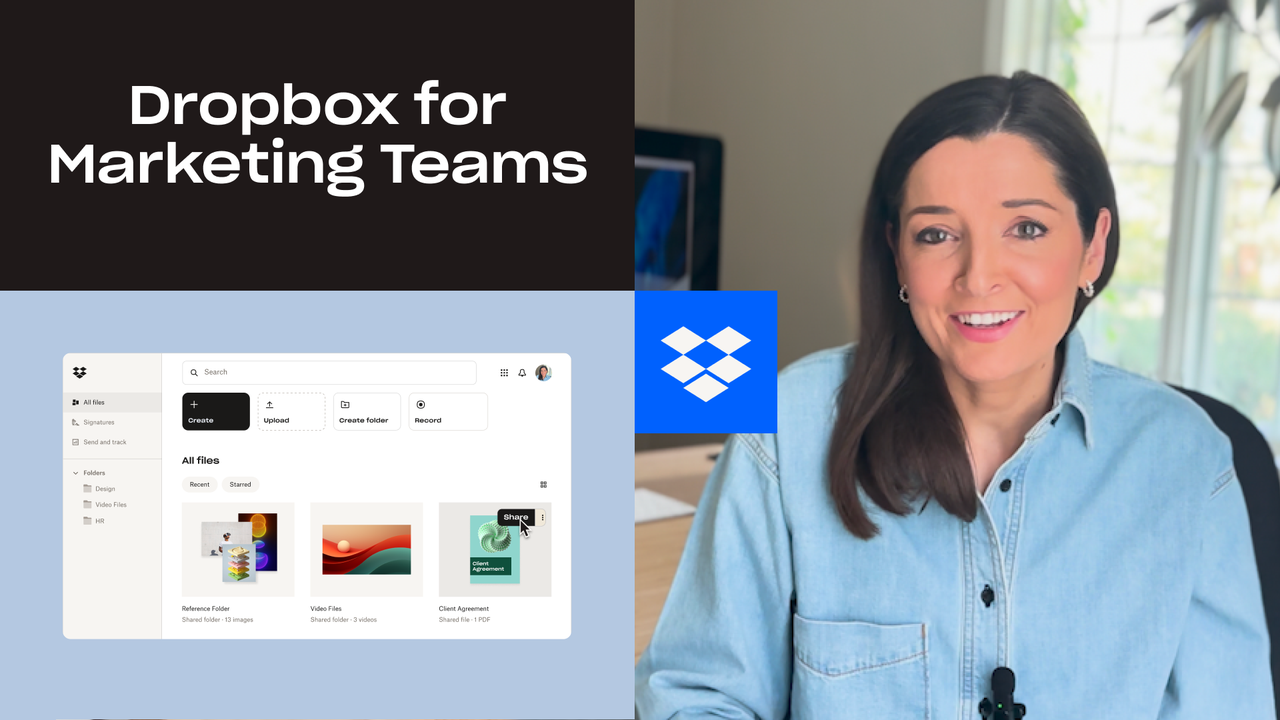
Task: Click the Create folder icon
Action: click(x=343, y=404)
